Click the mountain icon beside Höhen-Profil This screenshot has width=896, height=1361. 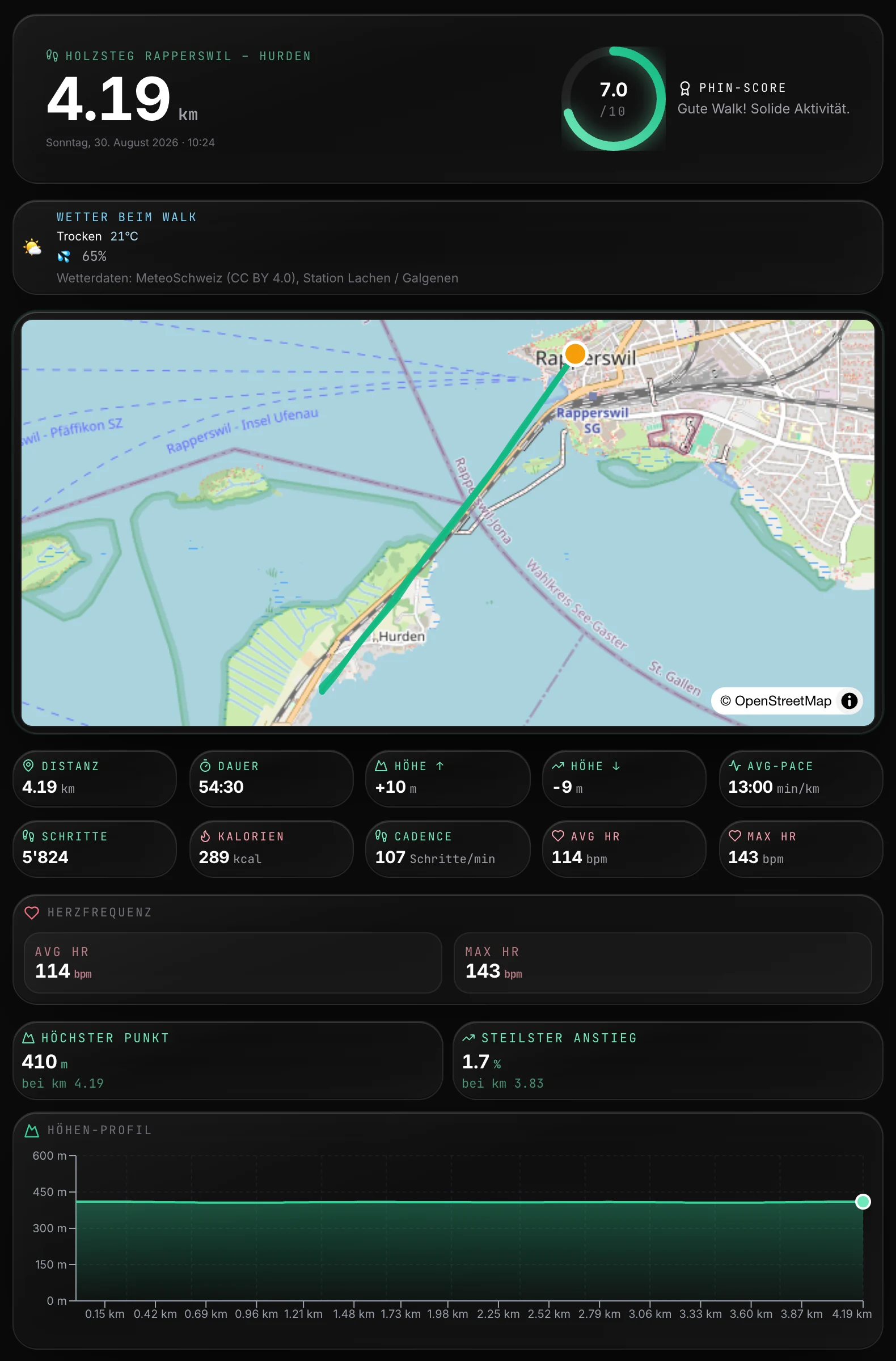coord(32,1131)
